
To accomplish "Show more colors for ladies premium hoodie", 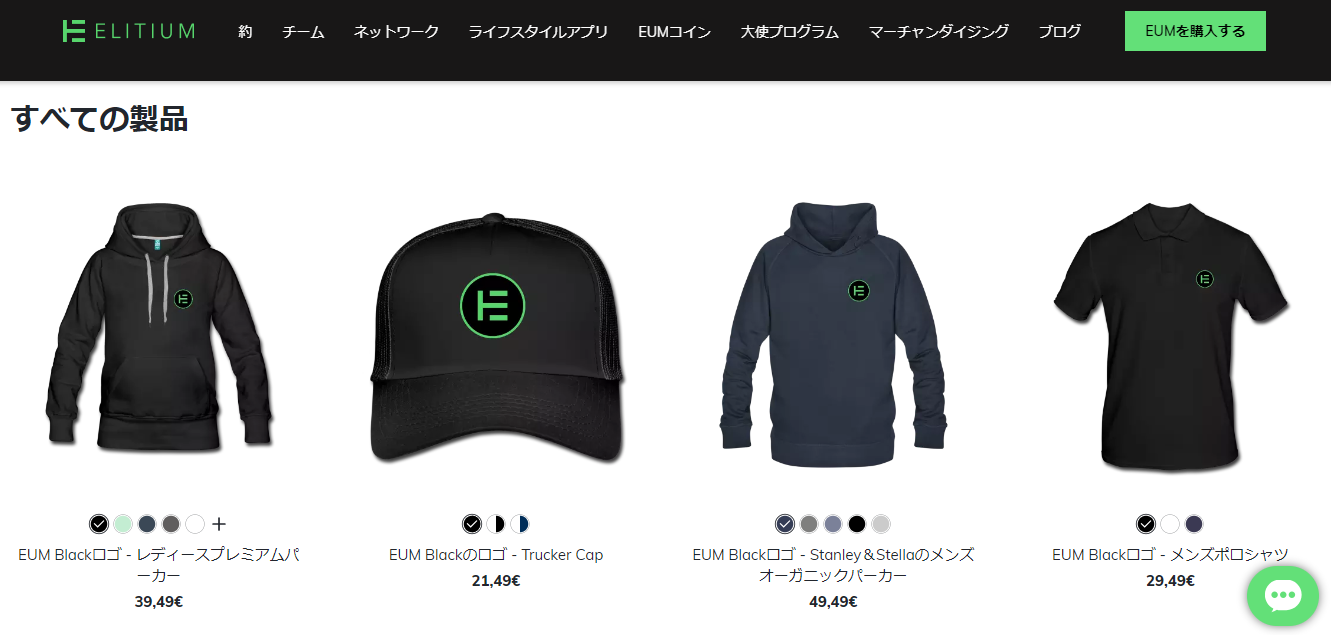I will click(x=220, y=524).
